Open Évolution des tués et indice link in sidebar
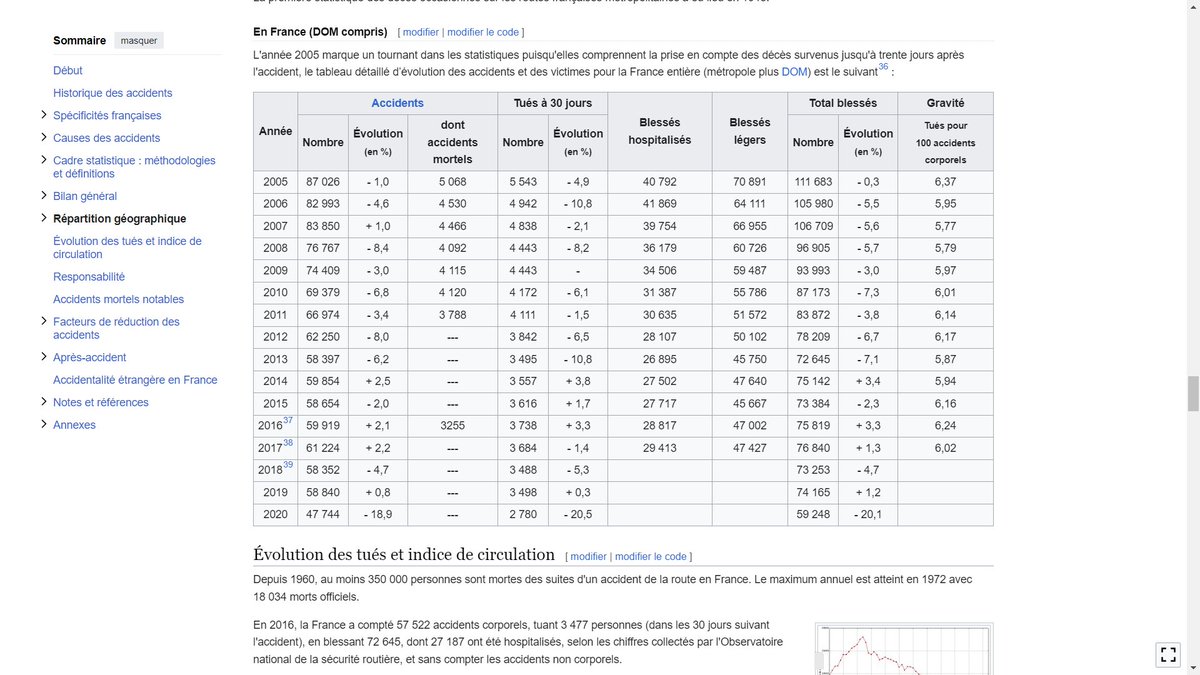This screenshot has height=675, width=1200. 127,248
